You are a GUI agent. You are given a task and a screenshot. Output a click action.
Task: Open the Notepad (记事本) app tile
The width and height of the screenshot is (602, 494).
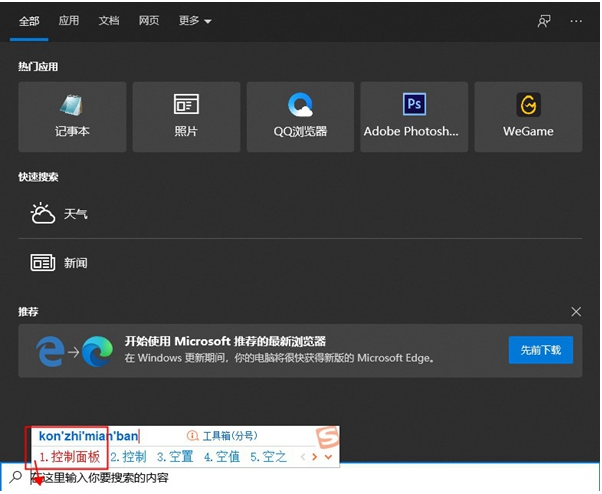[72, 116]
